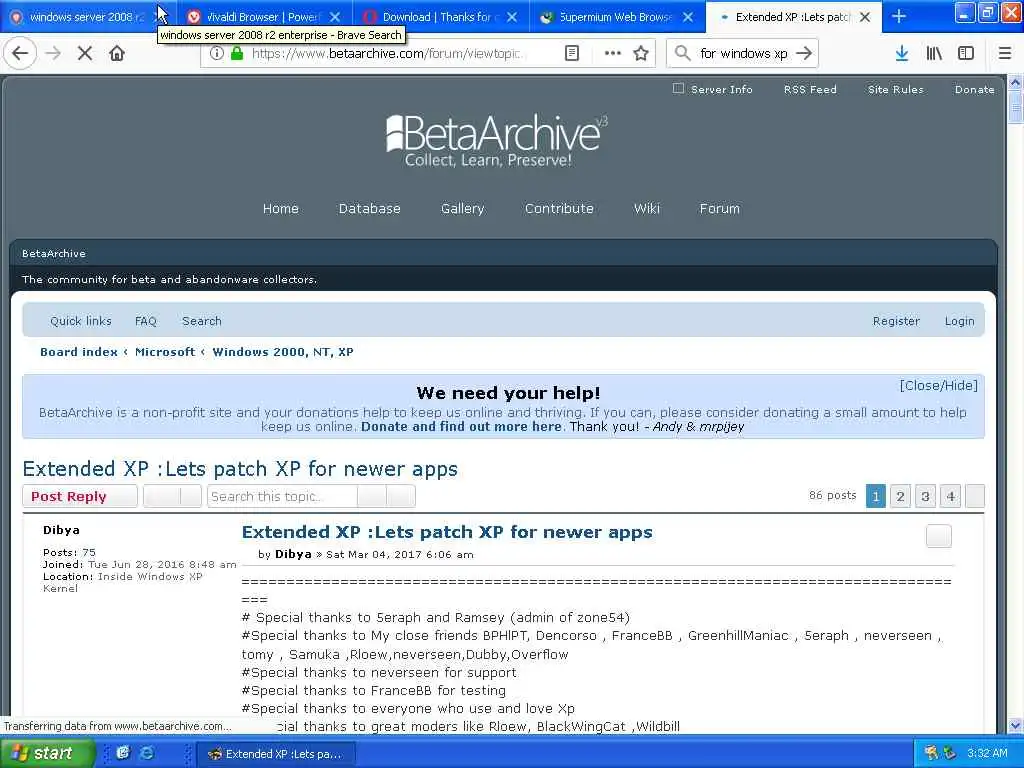Open the Database menu item
The image size is (1024, 768).
tap(370, 208)
